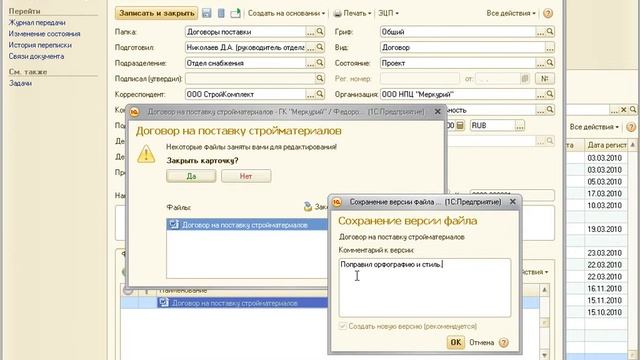640x360 pixels.
Task: Open calculator icon beside RUB field
Action: point(460,126)
